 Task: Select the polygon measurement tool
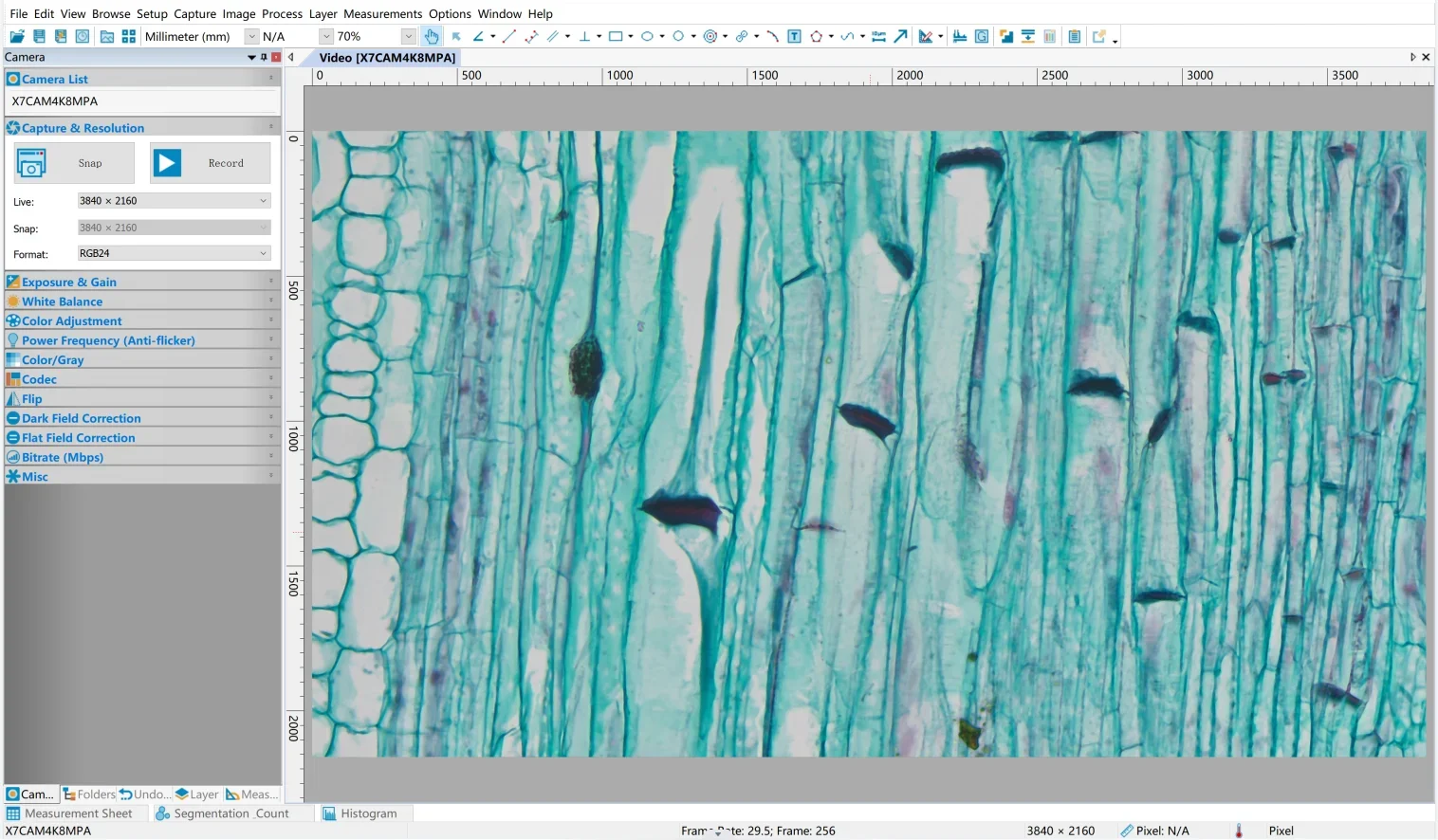[x=816, y=37]
